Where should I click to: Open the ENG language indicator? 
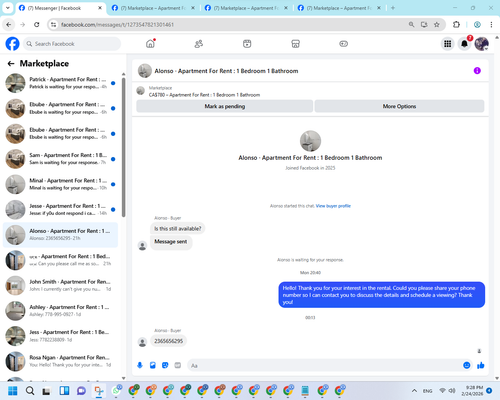click(428, 391)
